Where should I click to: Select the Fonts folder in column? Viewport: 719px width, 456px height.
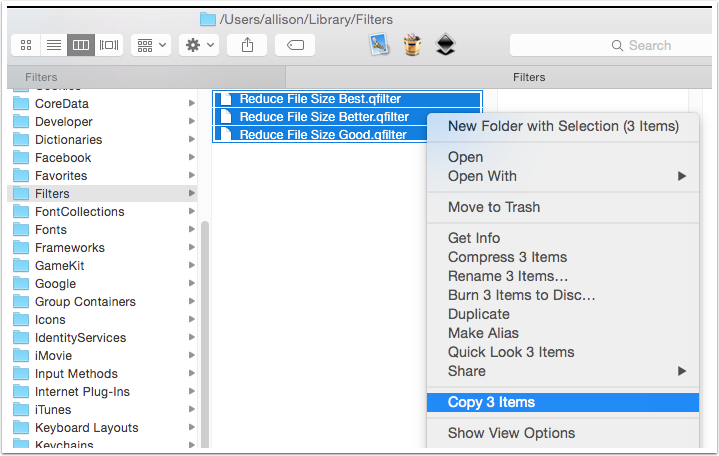(50, 230)
